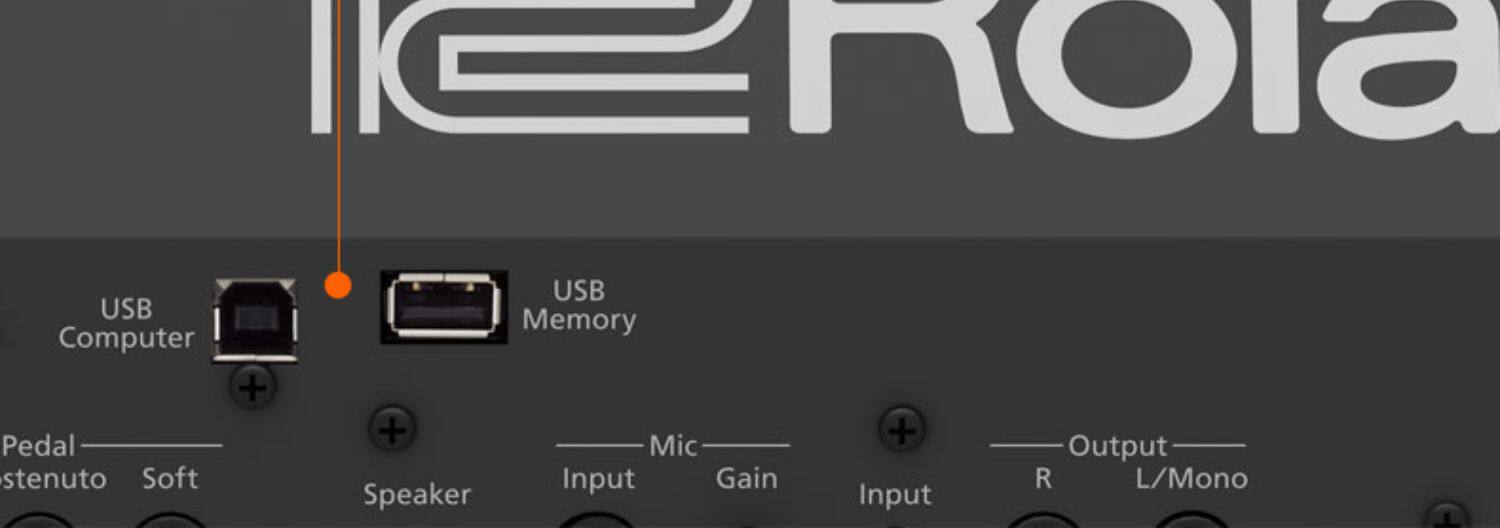Click the USB Memory label text
This screenshot has width=1500, height=528.
579,305
